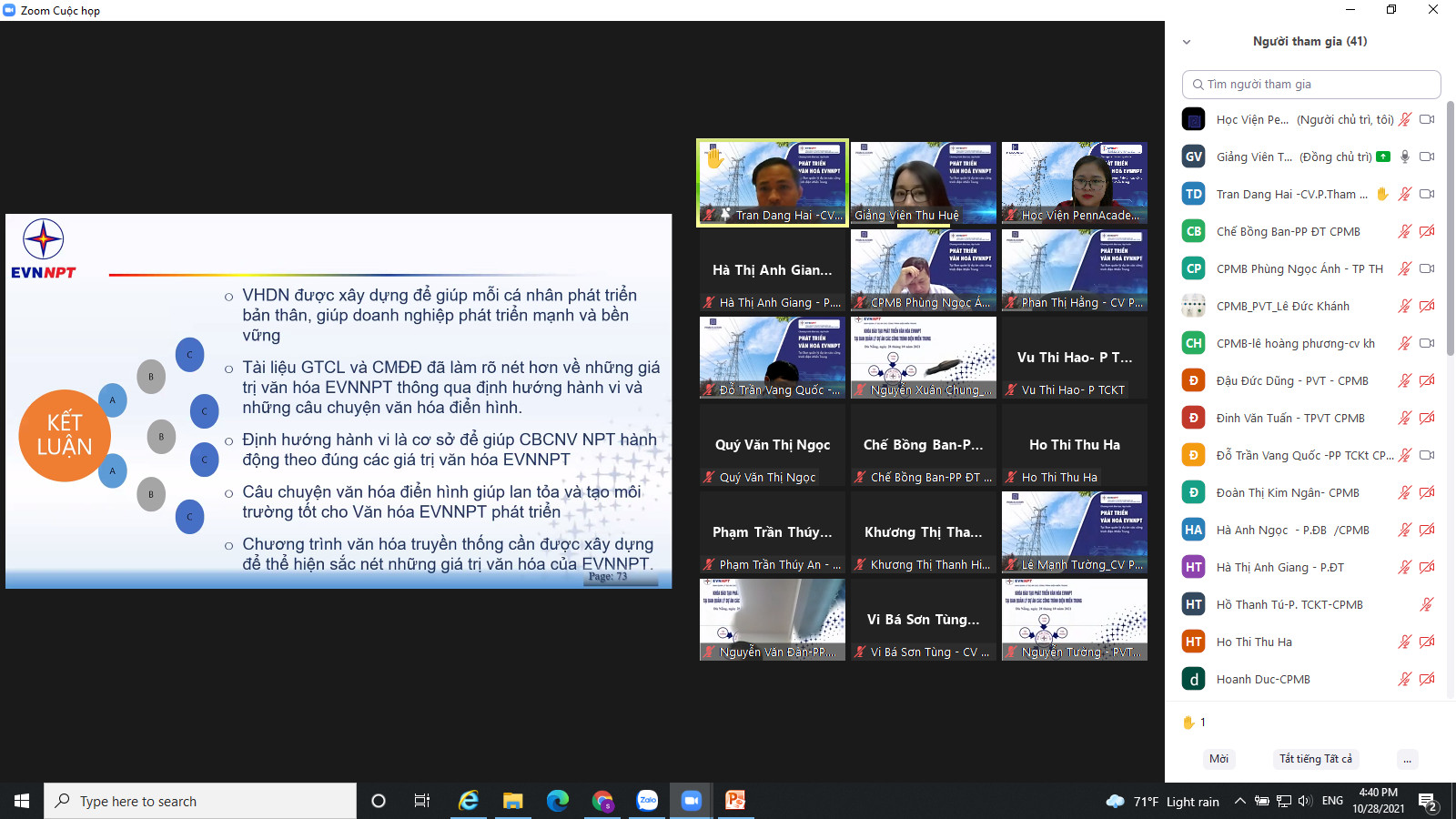1456x819 pixels.
Task: Open Chrome profile icon on taskbar
Action: [602, 801]
